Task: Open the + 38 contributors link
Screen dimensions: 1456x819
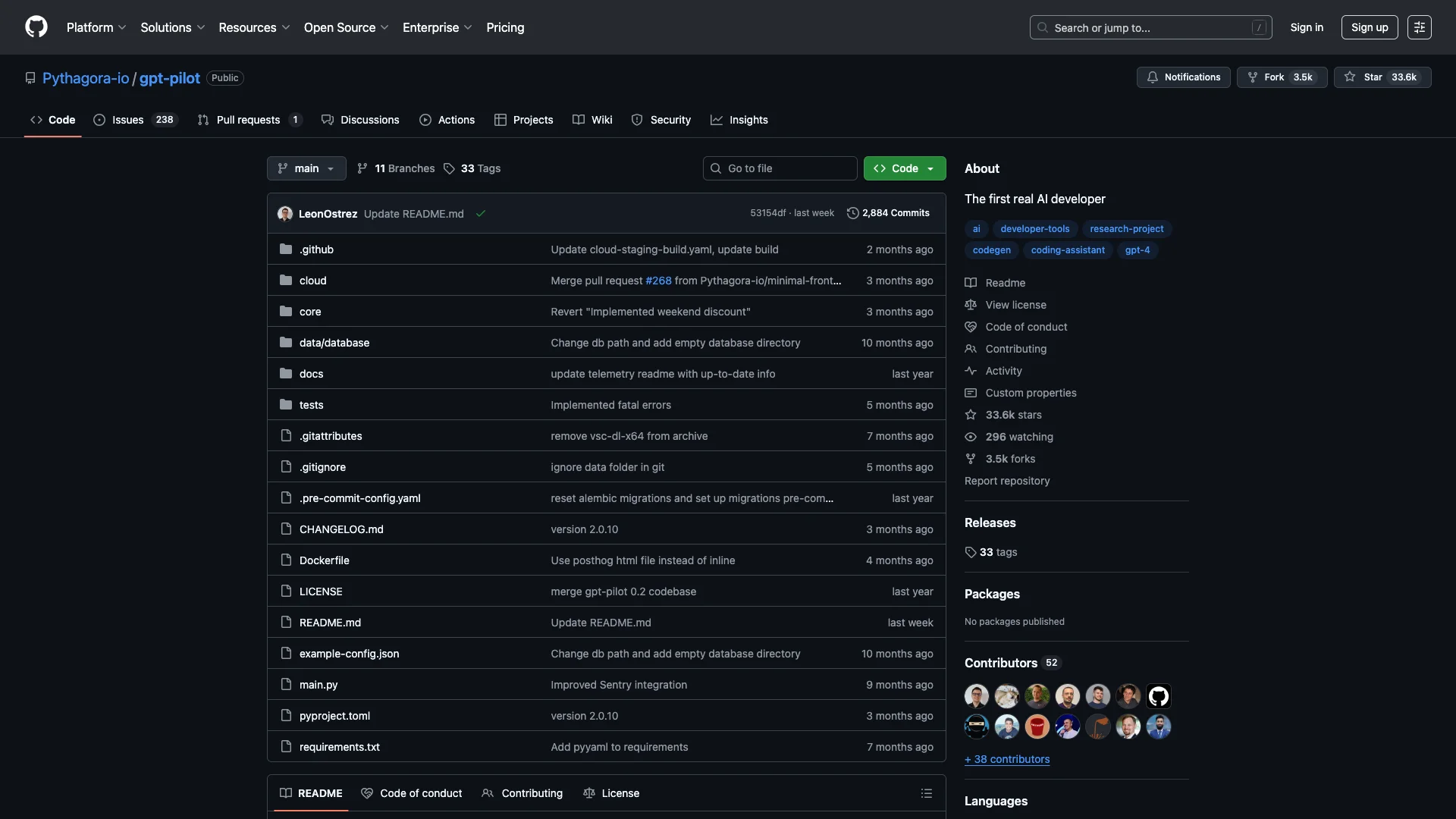Action: (x=1007, y=759)
